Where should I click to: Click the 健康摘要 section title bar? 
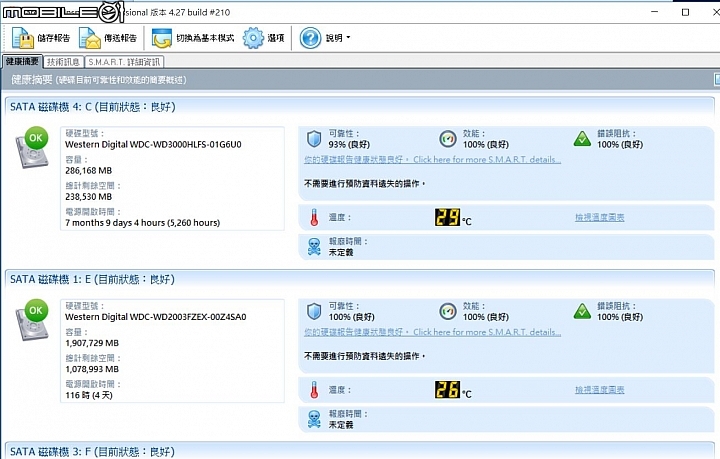pos(360,80)
